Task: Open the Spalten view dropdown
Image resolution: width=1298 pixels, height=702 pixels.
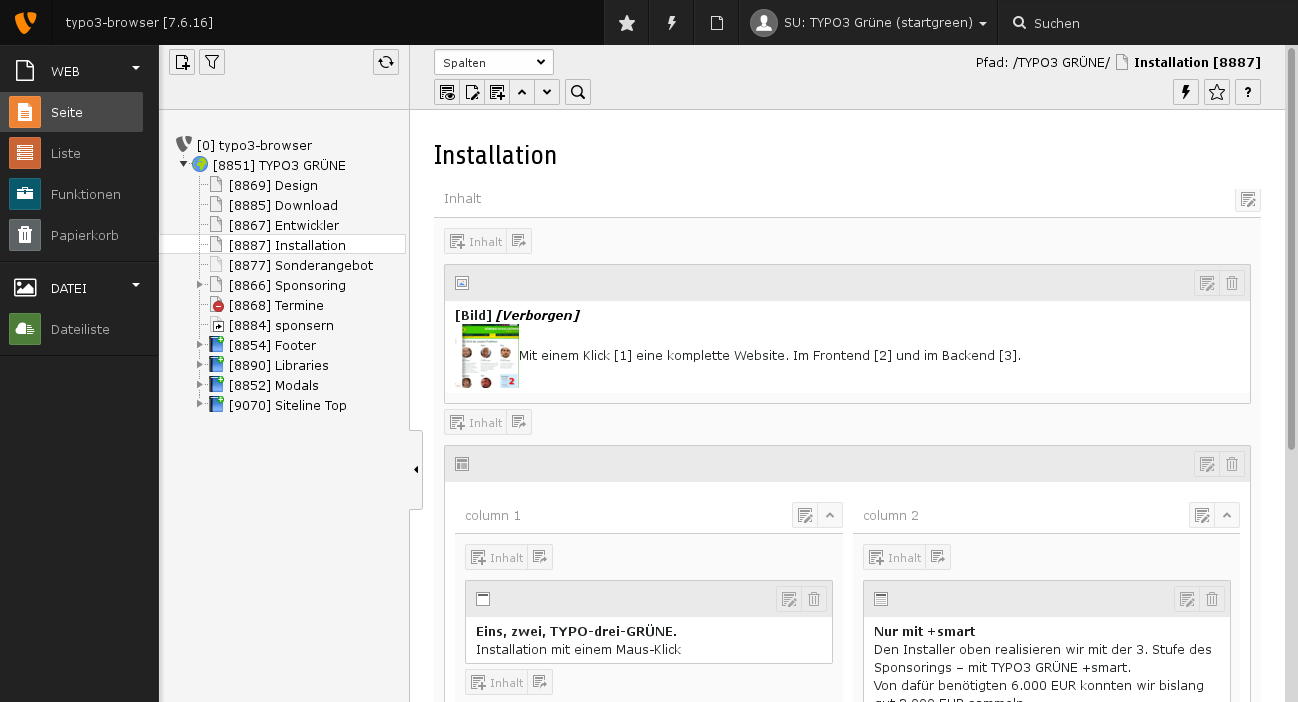Action: tap(494, 62)
